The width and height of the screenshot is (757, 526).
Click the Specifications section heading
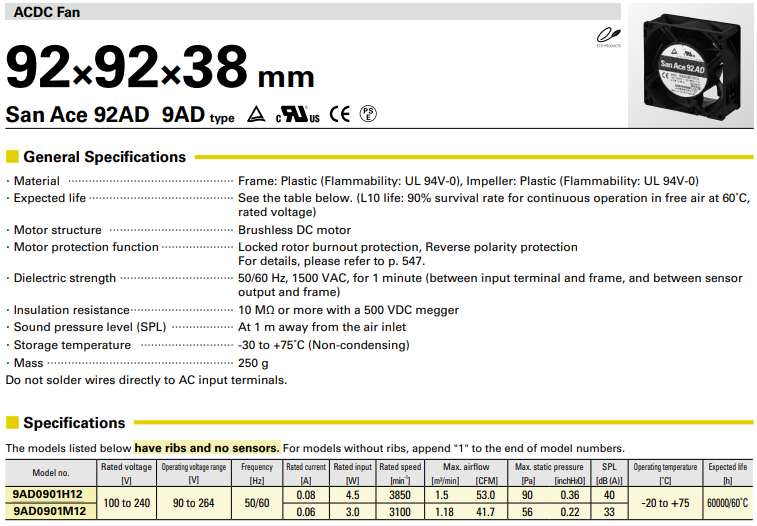click(74, 423)
